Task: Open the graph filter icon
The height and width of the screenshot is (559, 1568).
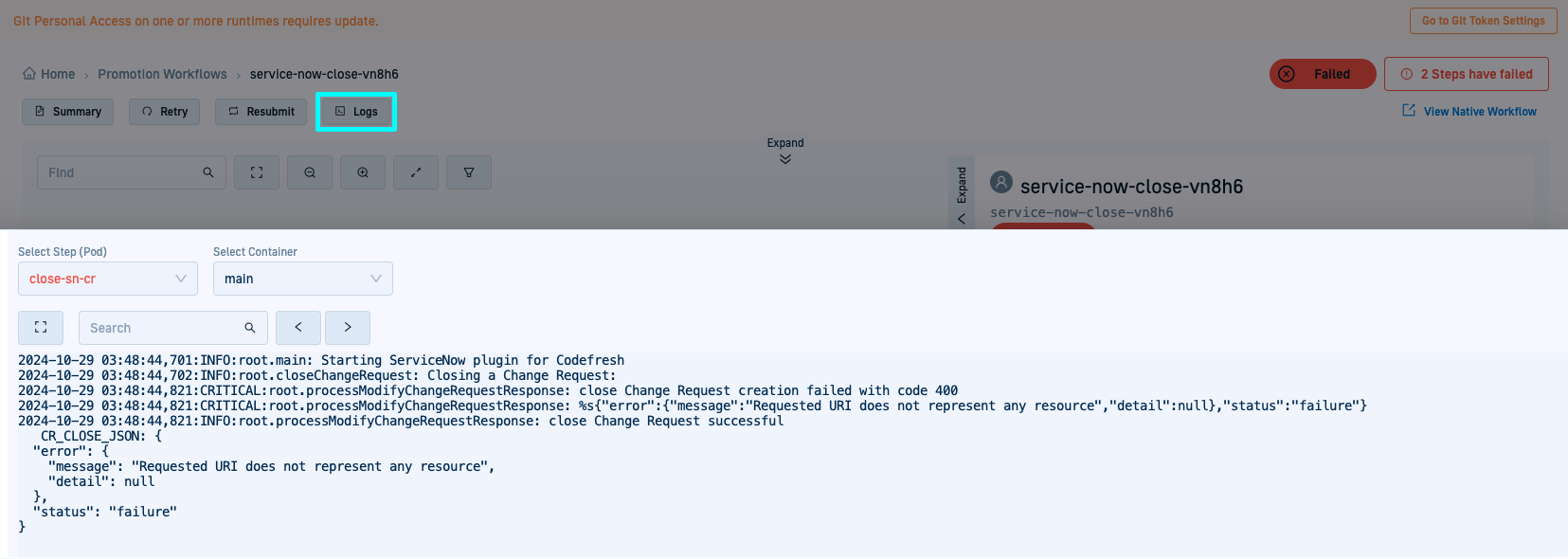Action: pos(469,172)
